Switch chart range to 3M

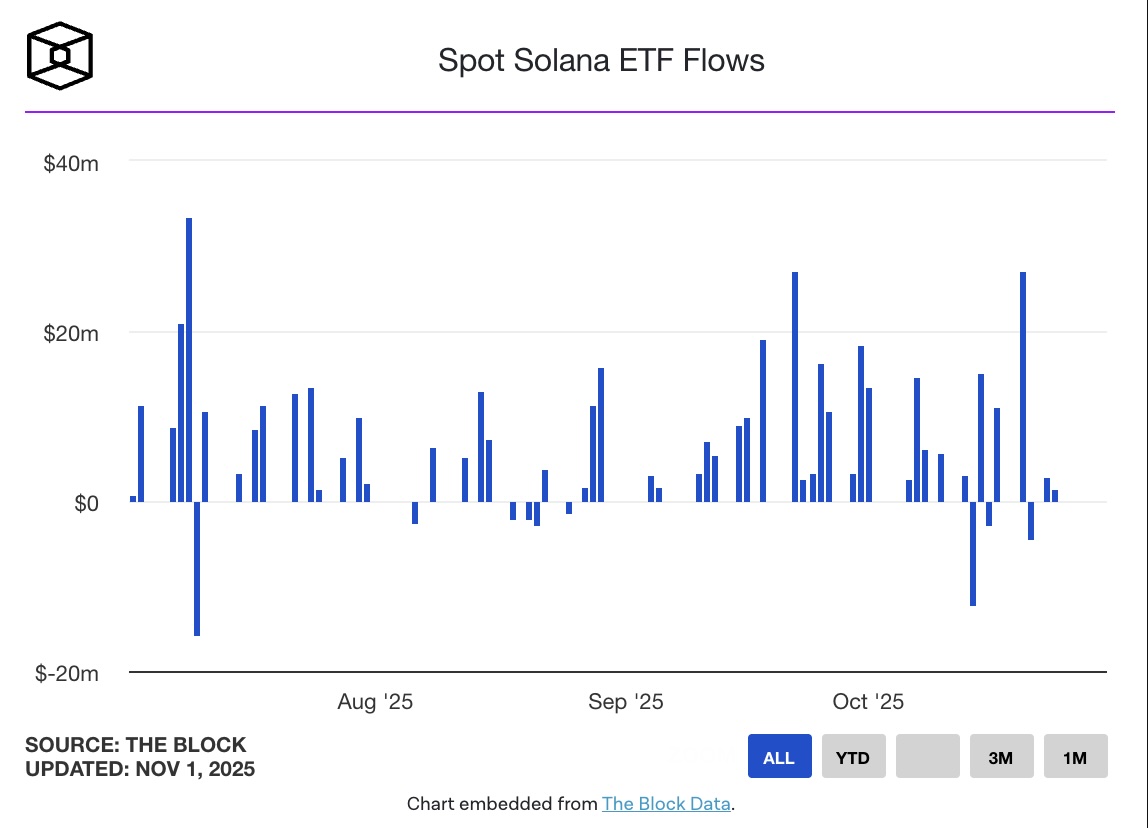click(x=1001, y=757)
